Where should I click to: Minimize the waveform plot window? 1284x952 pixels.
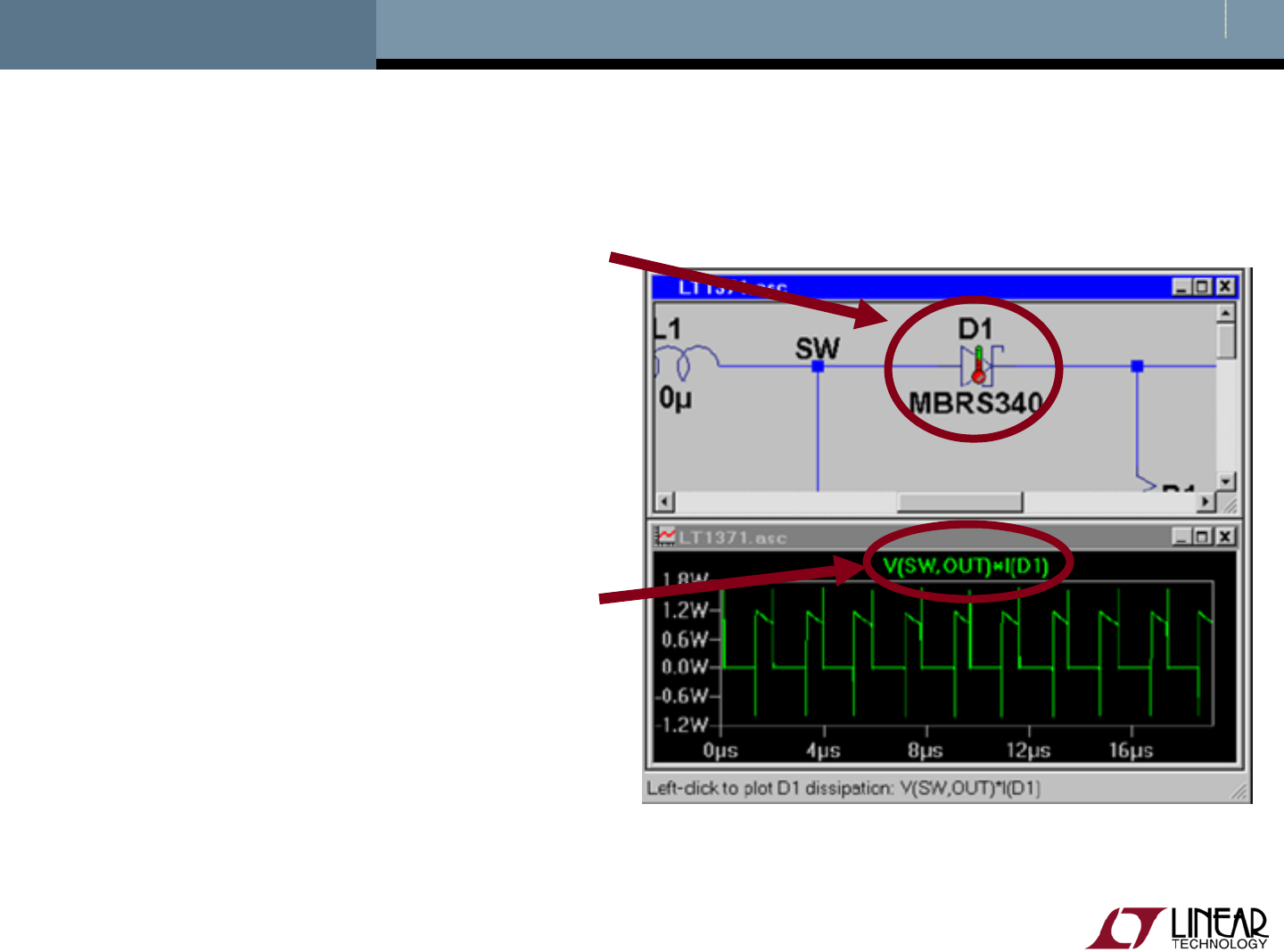tap(1182, 537)
